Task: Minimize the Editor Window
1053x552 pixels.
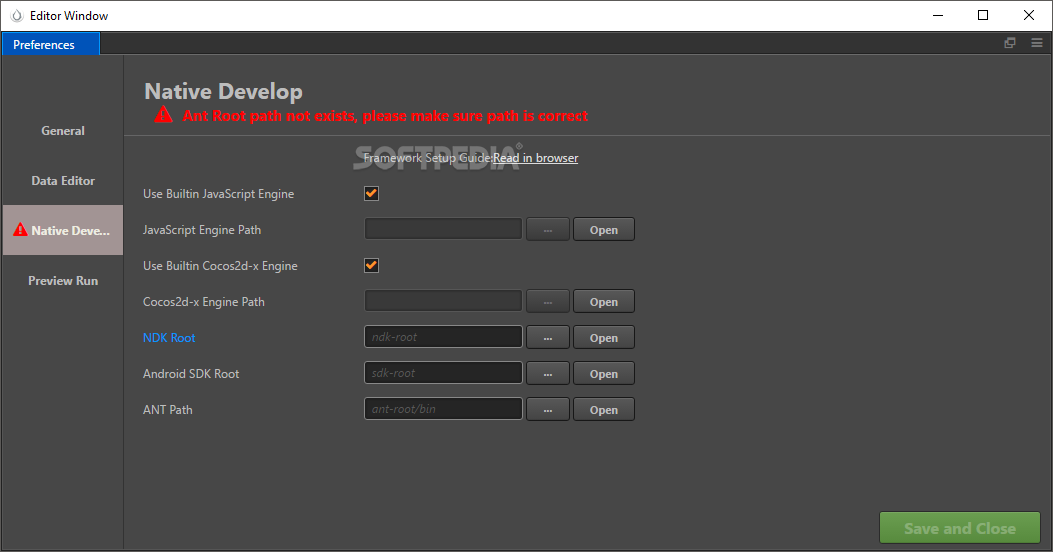Action: [938, 15]
